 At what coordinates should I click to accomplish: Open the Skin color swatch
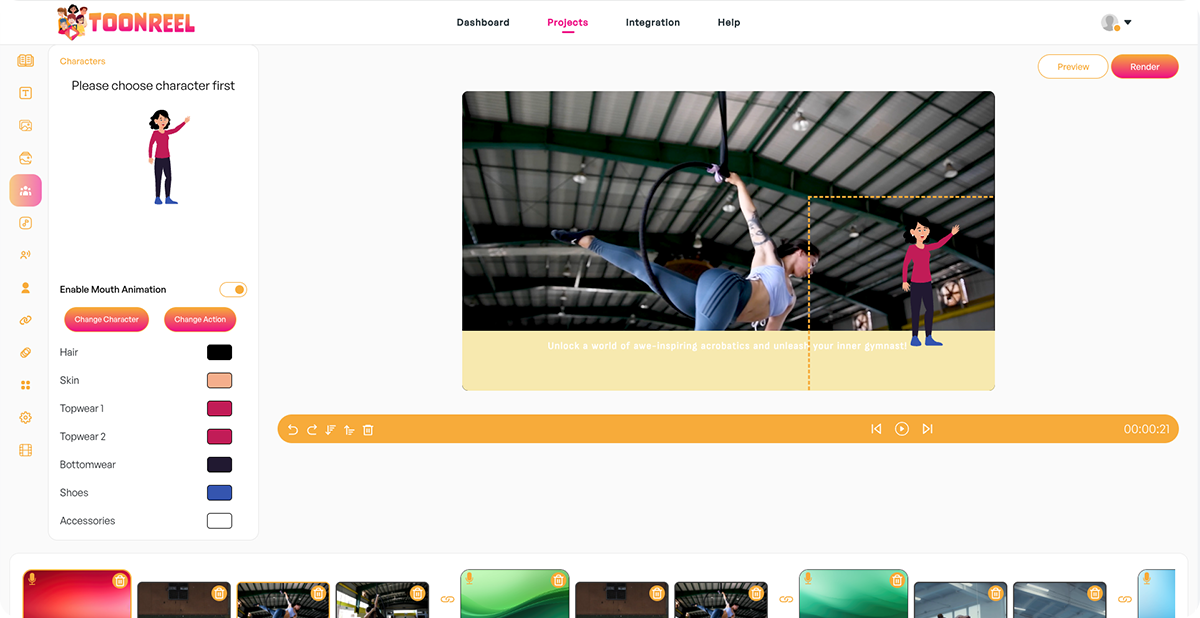219,381
